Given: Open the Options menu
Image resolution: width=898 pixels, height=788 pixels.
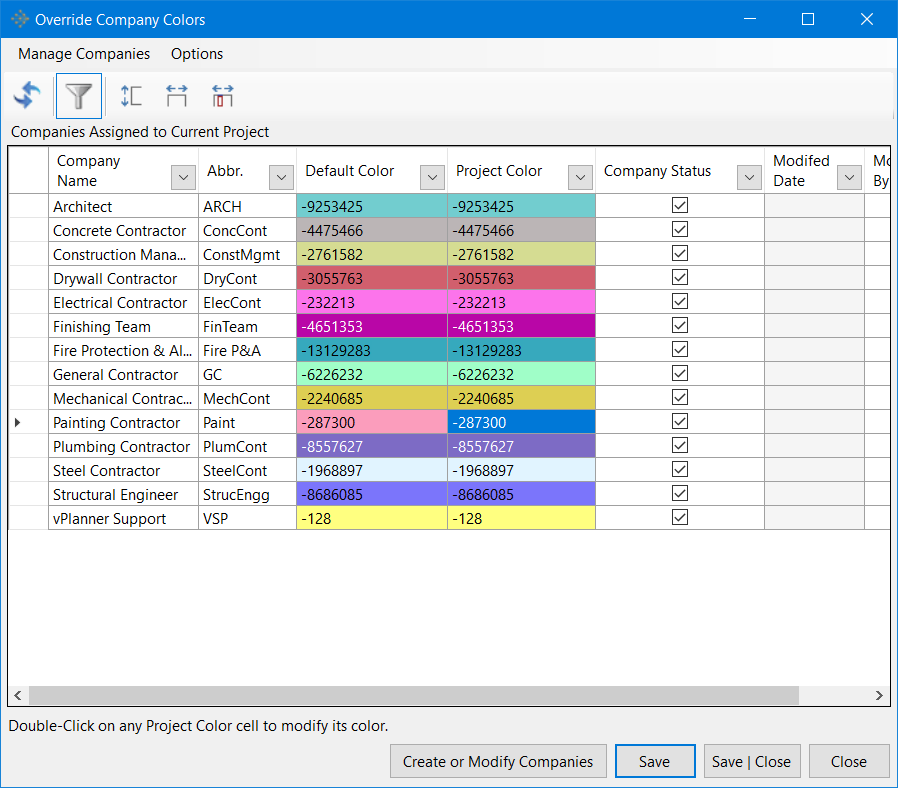Looking at the screenshot, I should click(x=197, y=54).
